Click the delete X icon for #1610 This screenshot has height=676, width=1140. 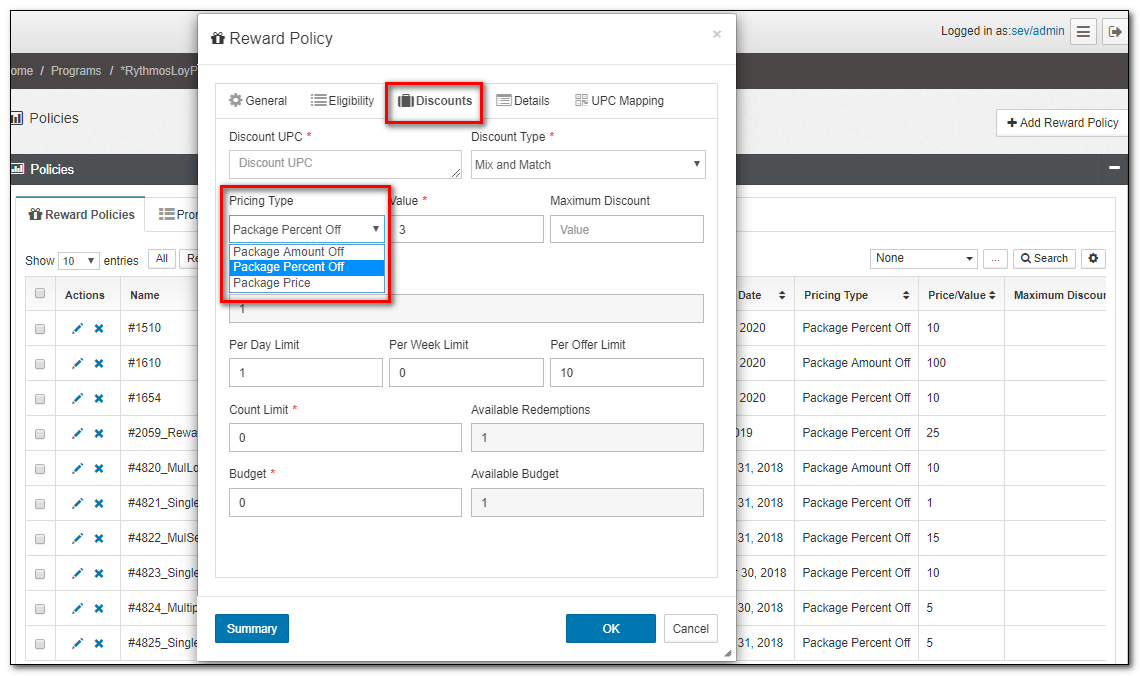99,364
